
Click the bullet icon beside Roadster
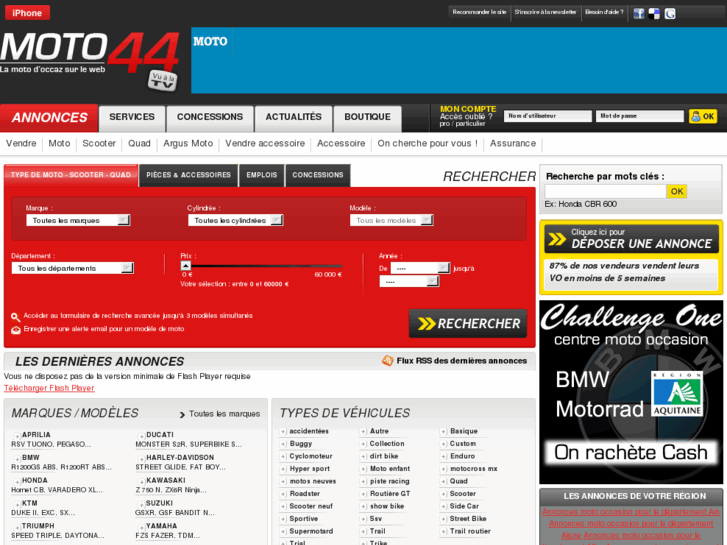tap(283, 494)
